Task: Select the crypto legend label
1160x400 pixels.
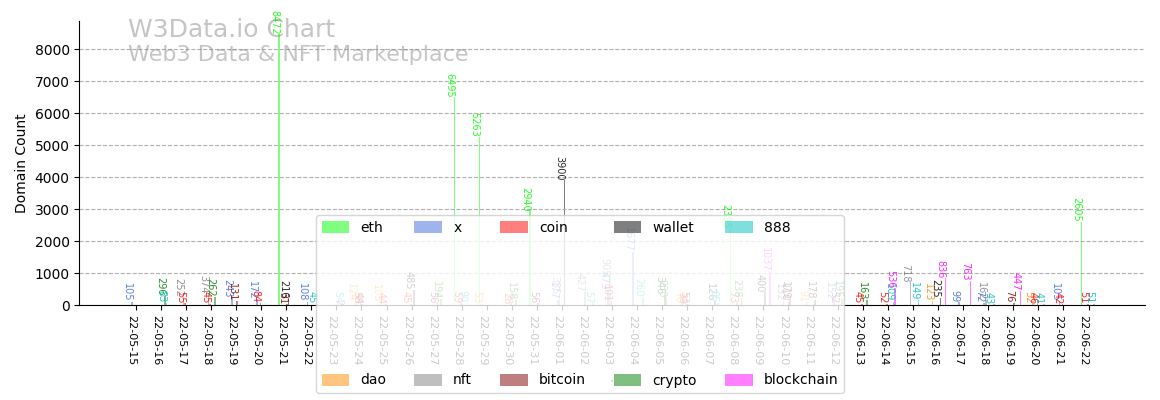Action: (674, 380)
